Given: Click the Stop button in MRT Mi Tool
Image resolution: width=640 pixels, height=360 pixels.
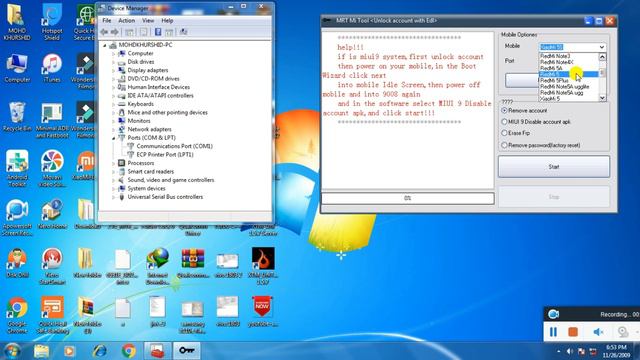Looking at the screenshot, I should 554,197.
